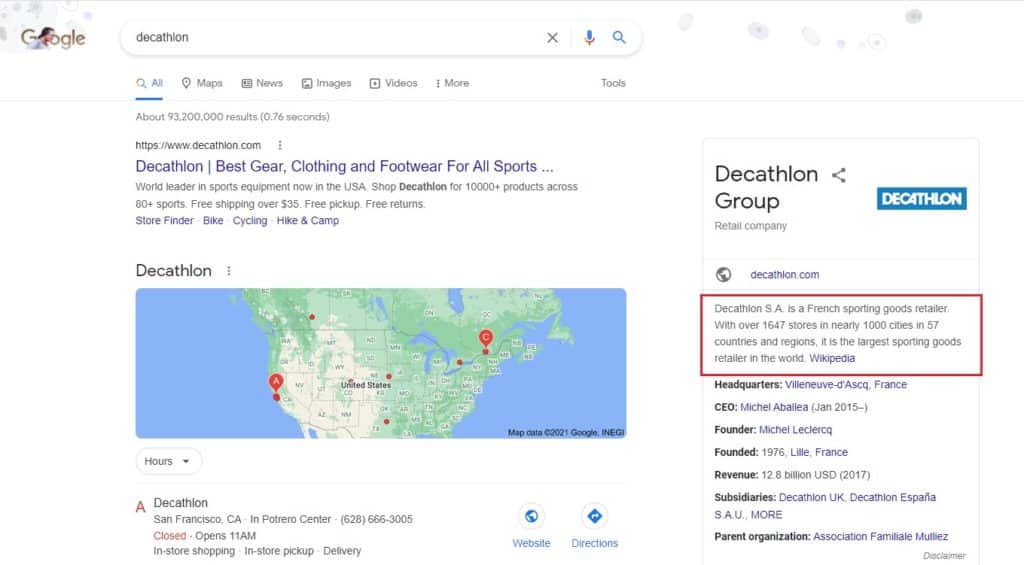Switch to the News tab
1024x565 pixels.
(x=262, y=83)
